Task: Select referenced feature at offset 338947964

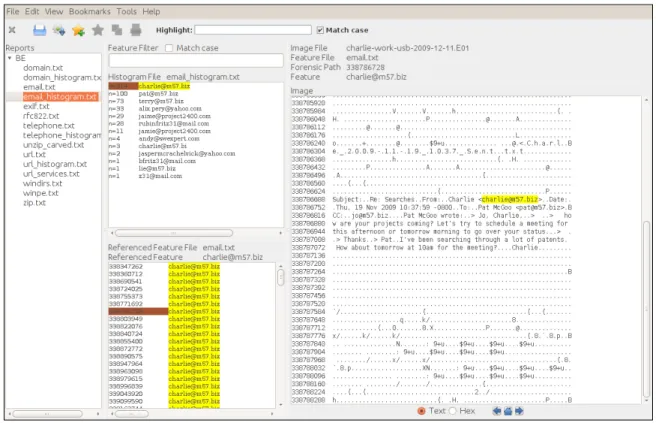Action: [x=194, y=364]
